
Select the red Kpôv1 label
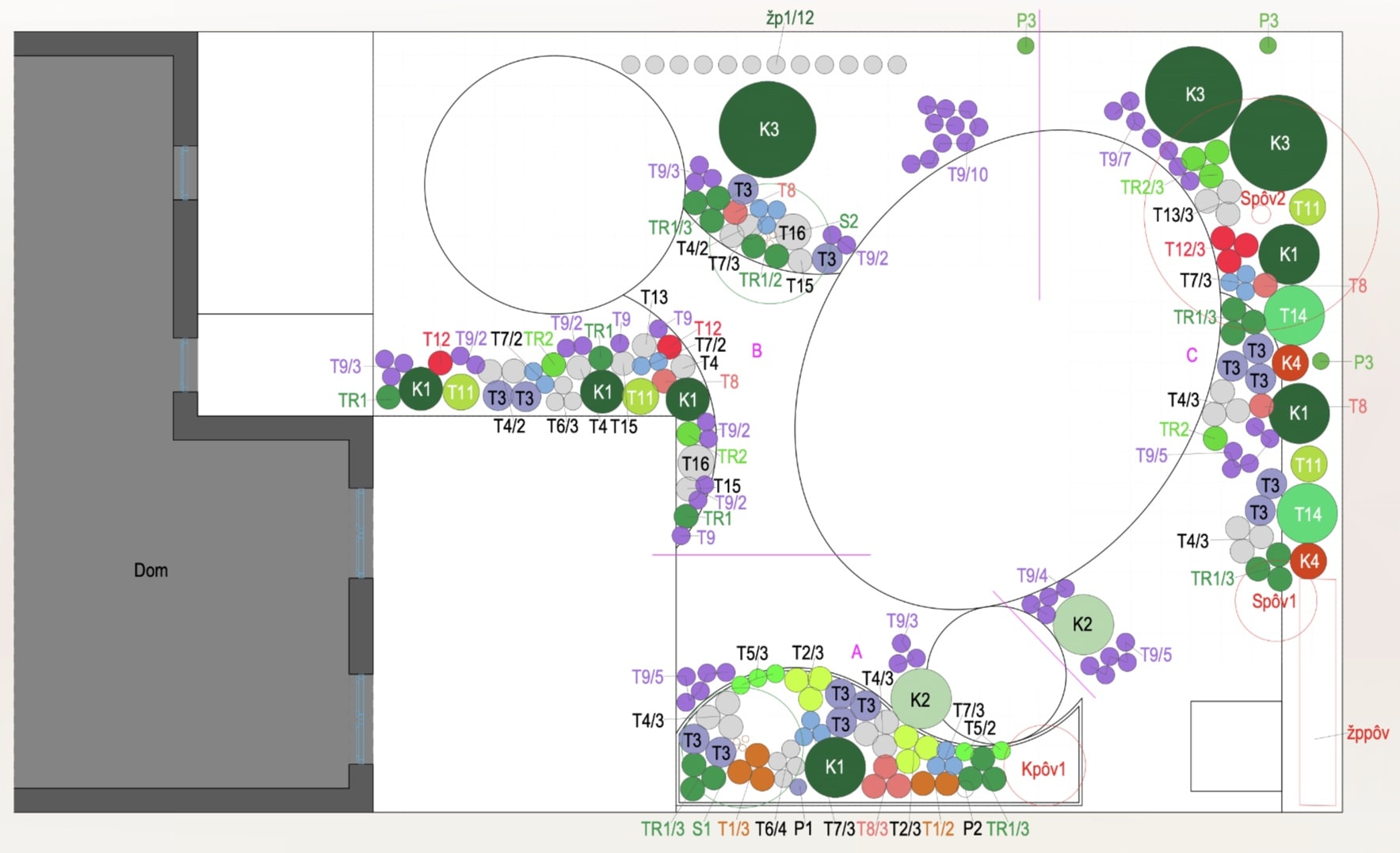tap(1043, 769)
